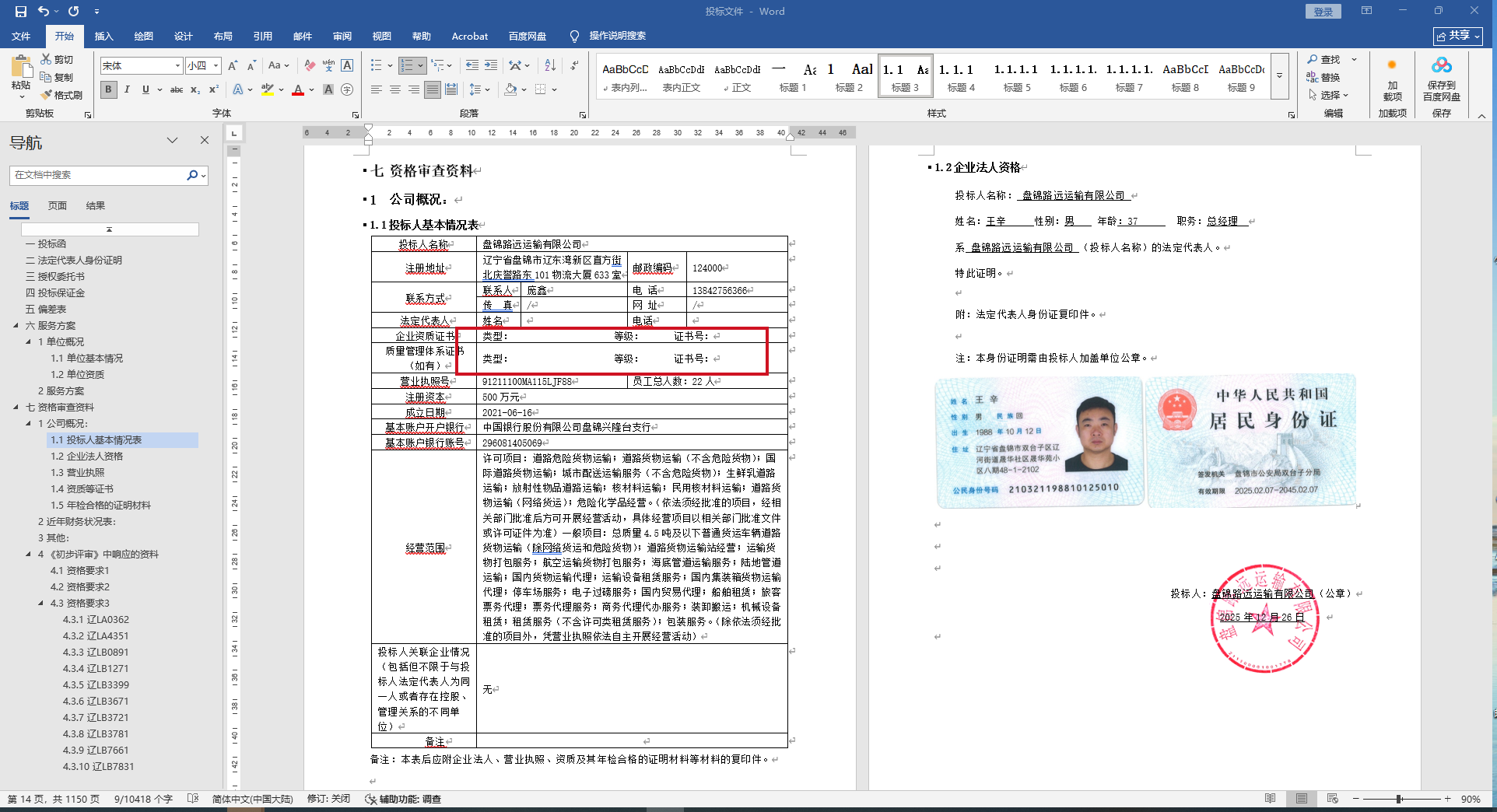Click the phonetic guide (wén) icon

(x=328, y=66)
